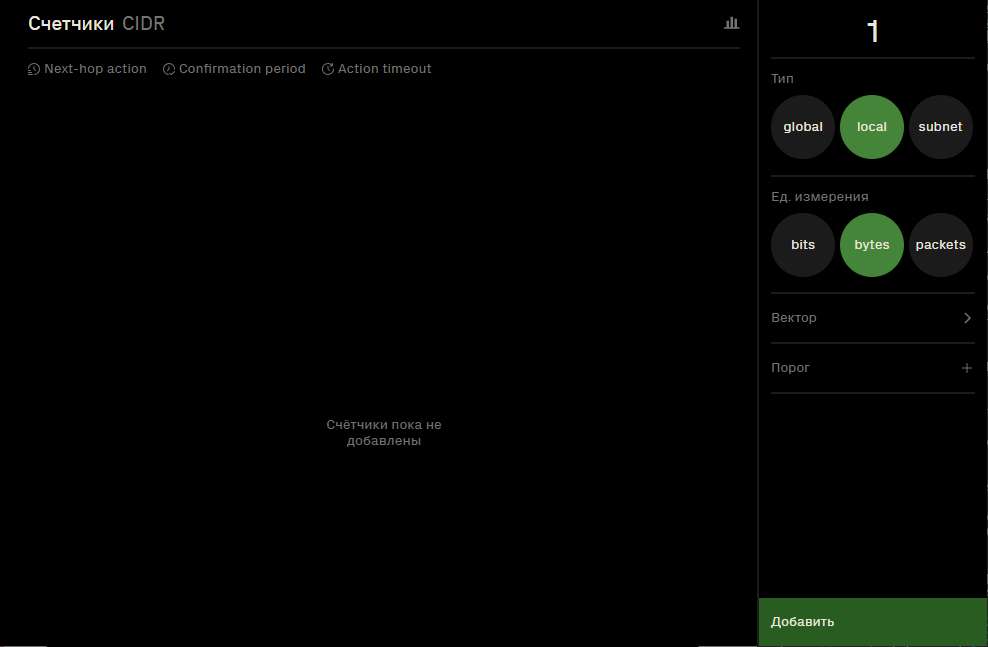Expand the Вектор chevron arrow
Screen dimensions: 988x647
967,318
